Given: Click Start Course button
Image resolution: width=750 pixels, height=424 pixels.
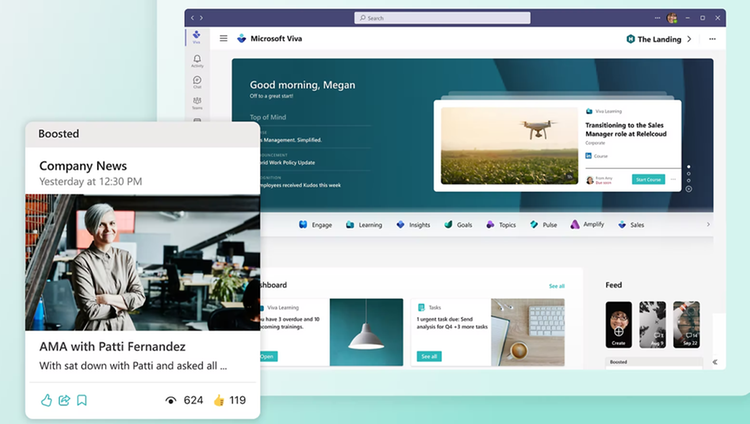Looking at the screenshot, I should click(648, 179).
